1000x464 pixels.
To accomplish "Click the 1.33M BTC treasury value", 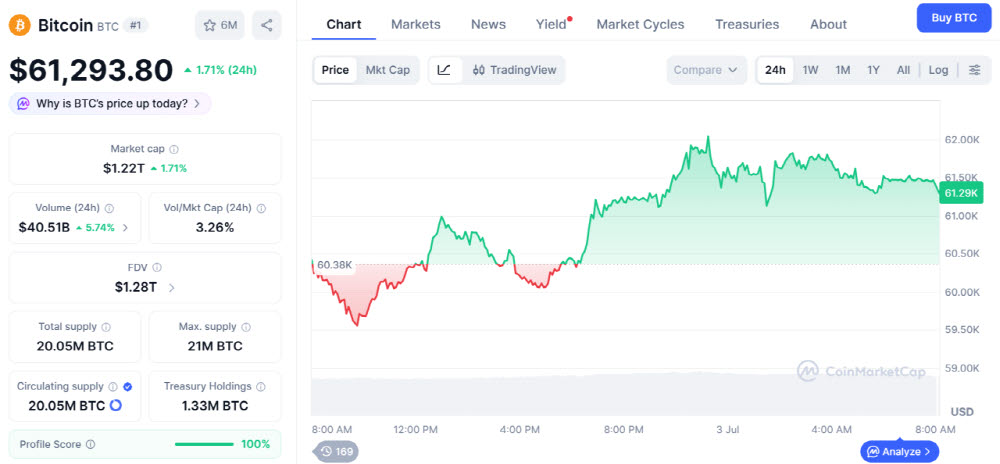I will [215, 405].
